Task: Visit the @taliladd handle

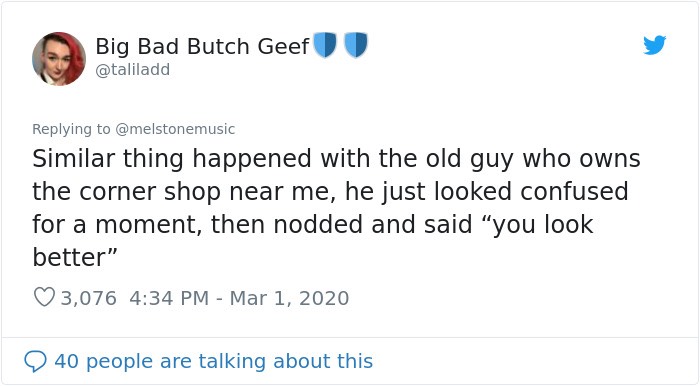Action: coord(133,70)
